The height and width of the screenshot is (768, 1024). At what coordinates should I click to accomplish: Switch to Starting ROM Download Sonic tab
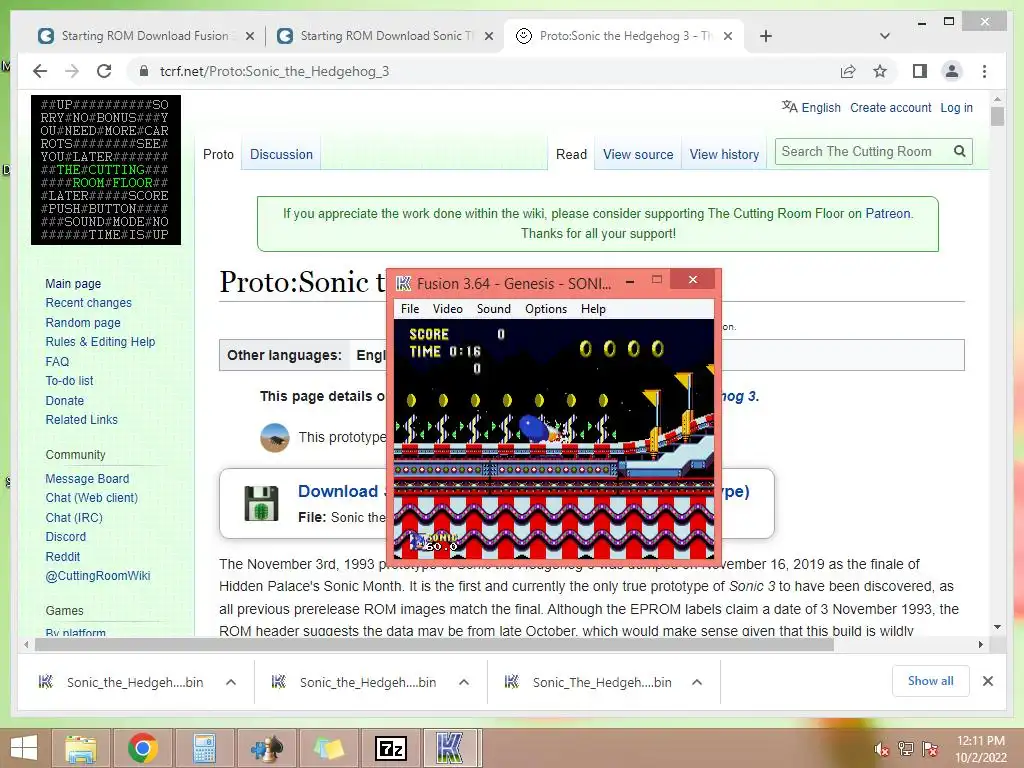click(386, 36)
